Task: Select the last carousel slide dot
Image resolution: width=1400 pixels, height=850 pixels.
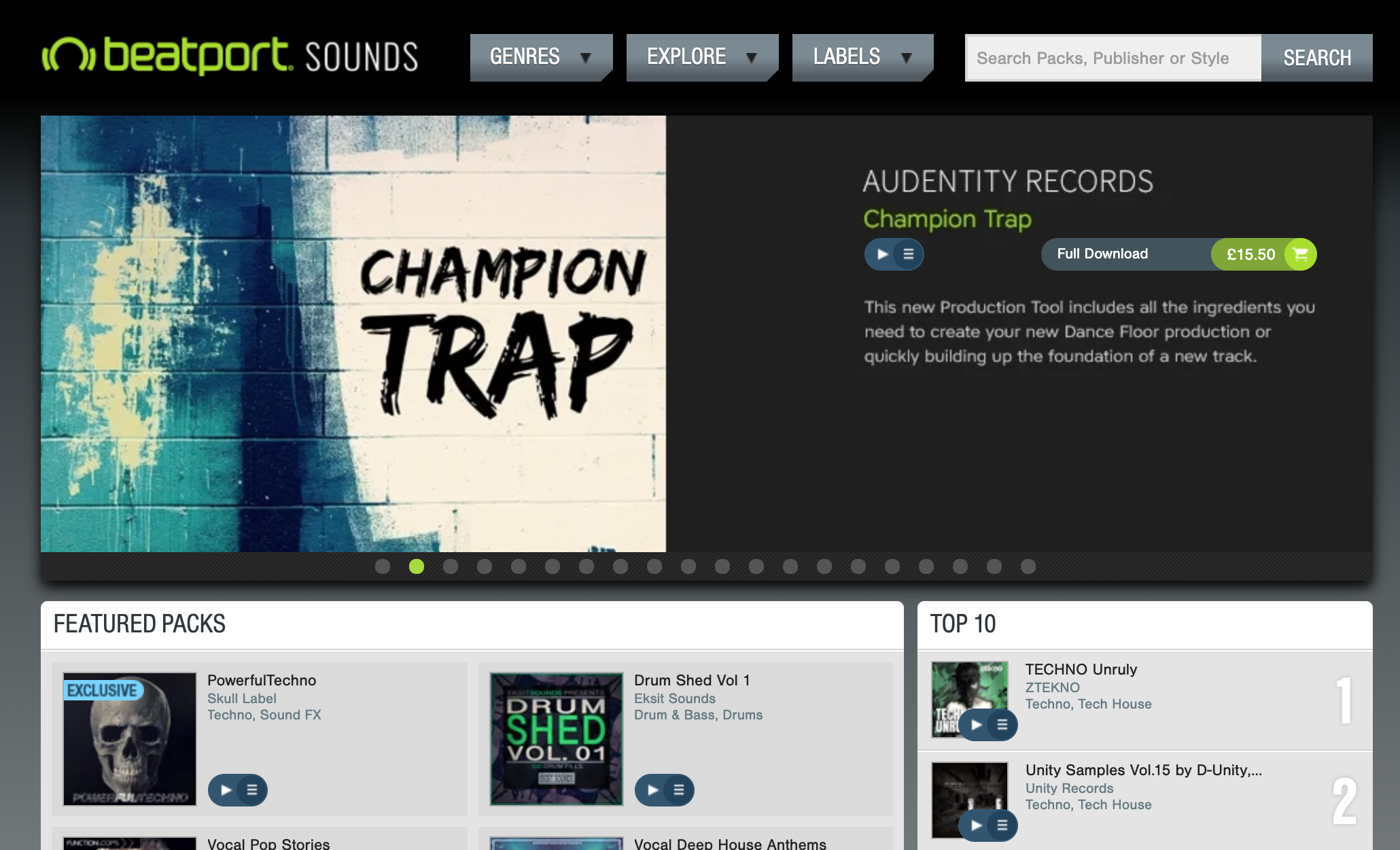Action: point(1028,566)
